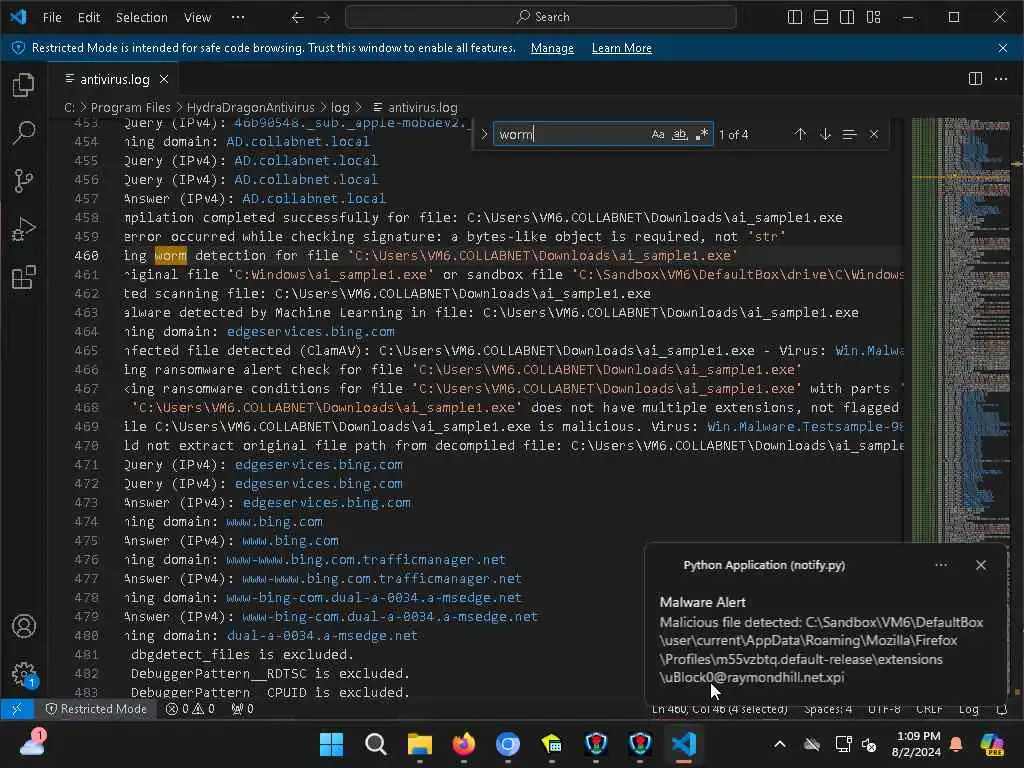Open the Explorer view in activity bar
1024x768 pixels.
click(x=24, y=85)
